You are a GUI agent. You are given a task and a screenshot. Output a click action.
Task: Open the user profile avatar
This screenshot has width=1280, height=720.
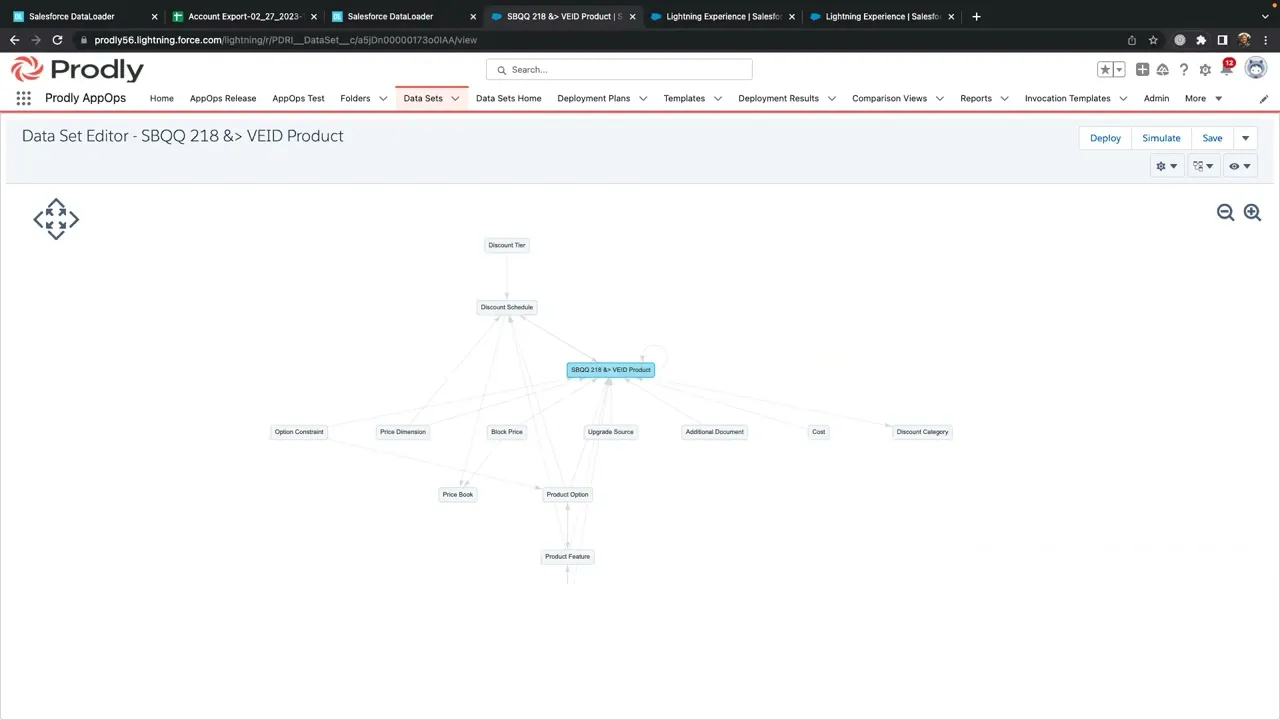(1255, 69)
